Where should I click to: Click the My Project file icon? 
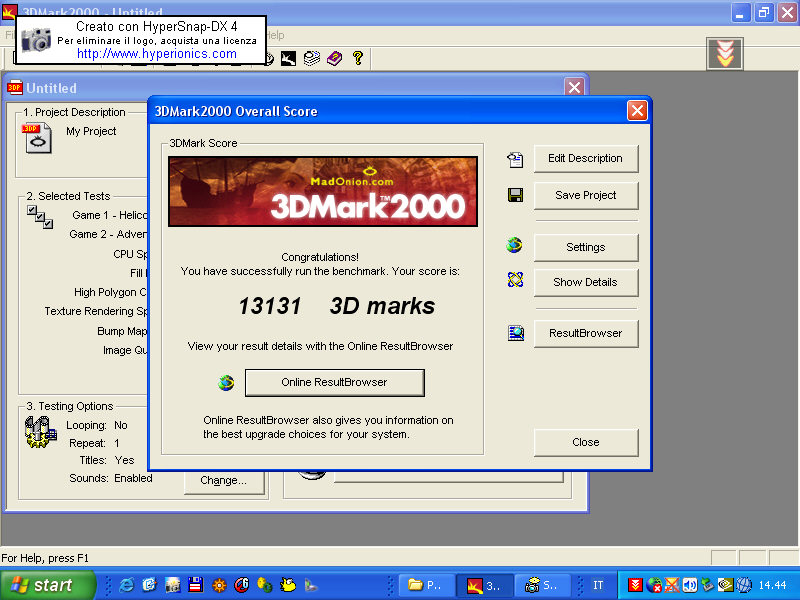[x=37, y=138]
